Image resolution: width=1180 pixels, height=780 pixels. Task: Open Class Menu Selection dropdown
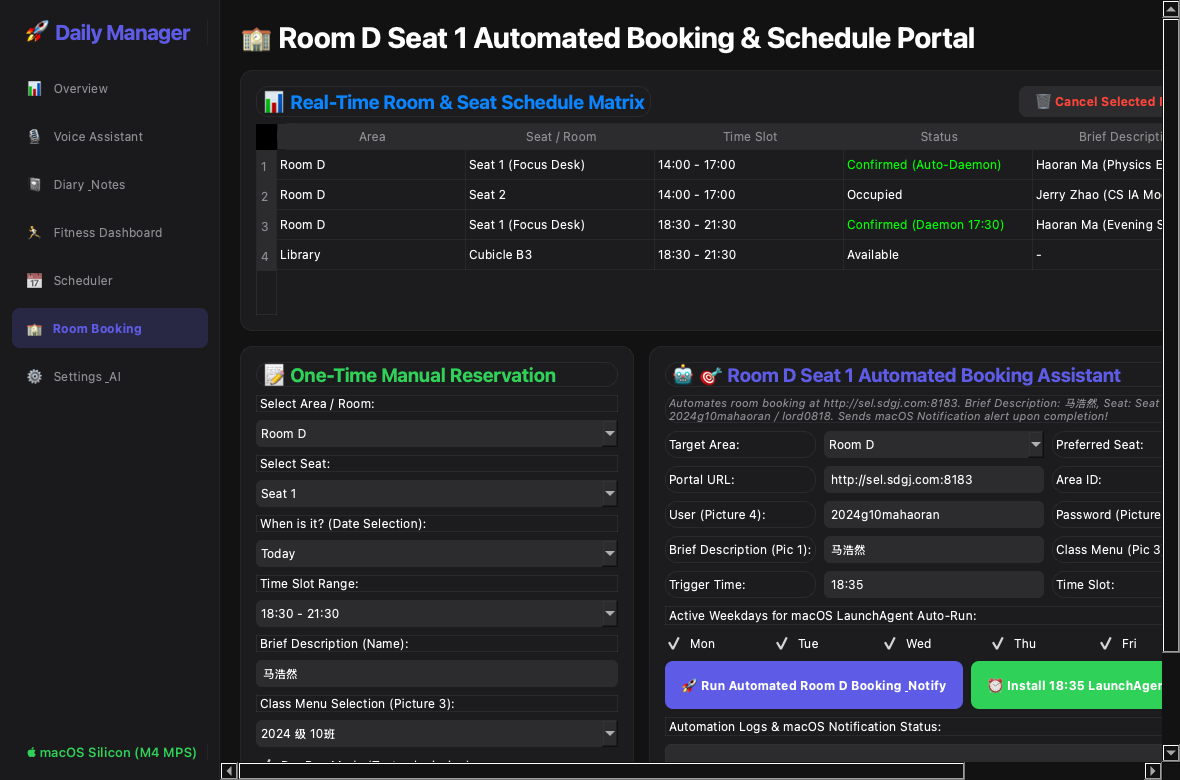436,734
